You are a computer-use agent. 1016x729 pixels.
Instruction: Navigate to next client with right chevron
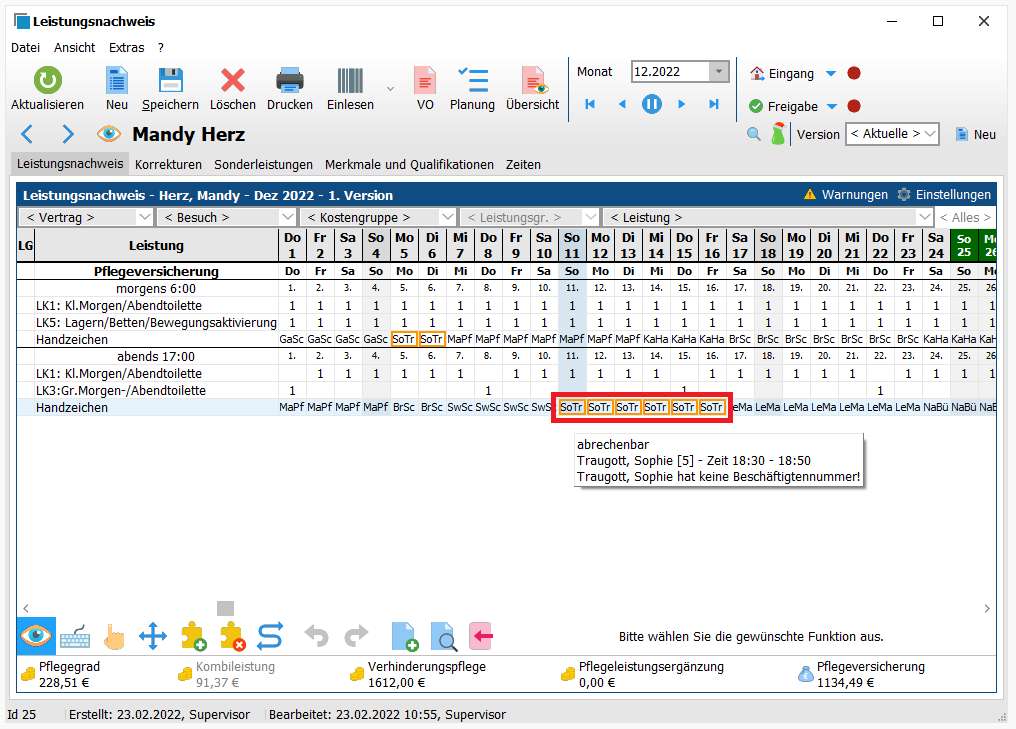coord(67,134)
